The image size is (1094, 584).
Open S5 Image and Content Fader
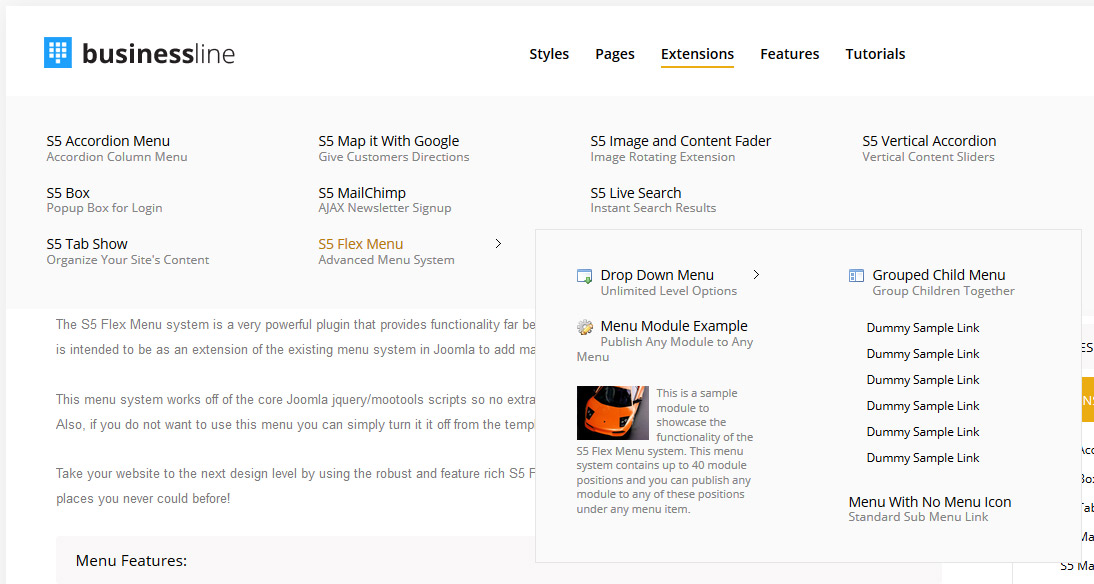pos(680,141)
